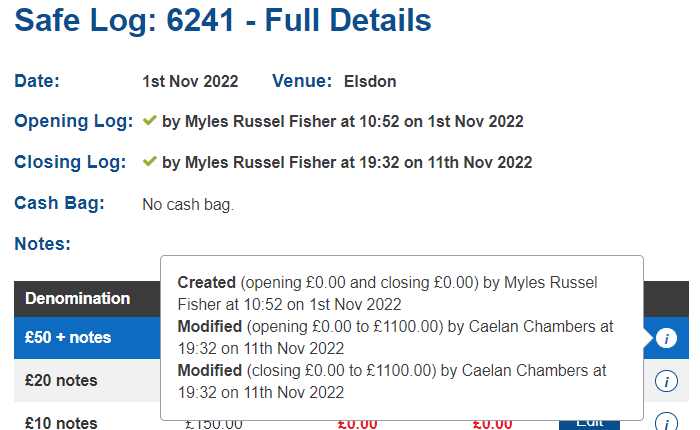Click the green Opening Log checkmark
The image size is (700, 430).
point(150,121)
